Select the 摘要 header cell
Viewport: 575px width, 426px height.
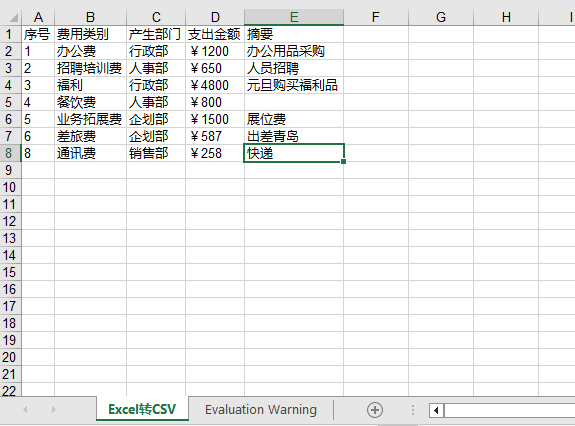point(294,34)
